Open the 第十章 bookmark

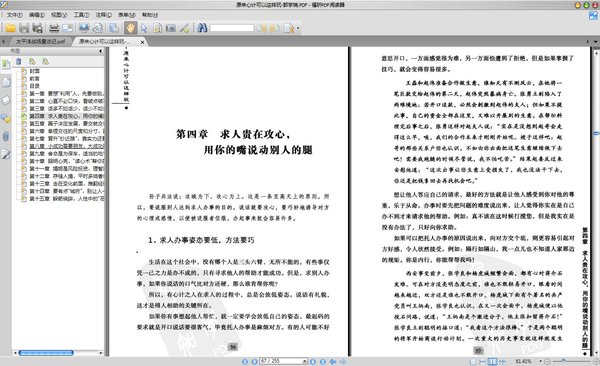click(x=66, y=161)
